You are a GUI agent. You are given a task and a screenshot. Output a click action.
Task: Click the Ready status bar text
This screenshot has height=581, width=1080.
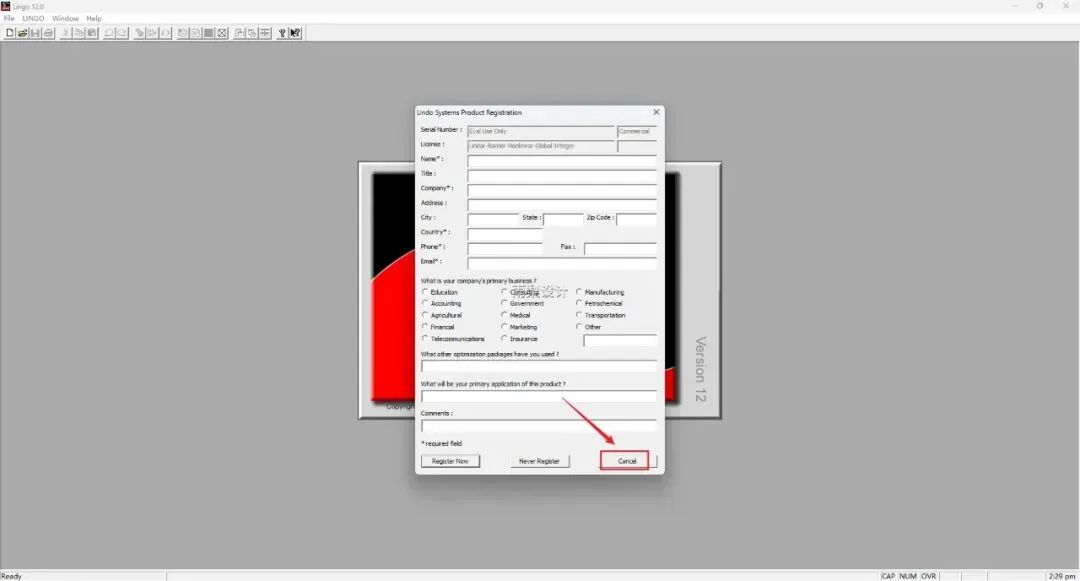pyautogui.click(x=11, y=575)
